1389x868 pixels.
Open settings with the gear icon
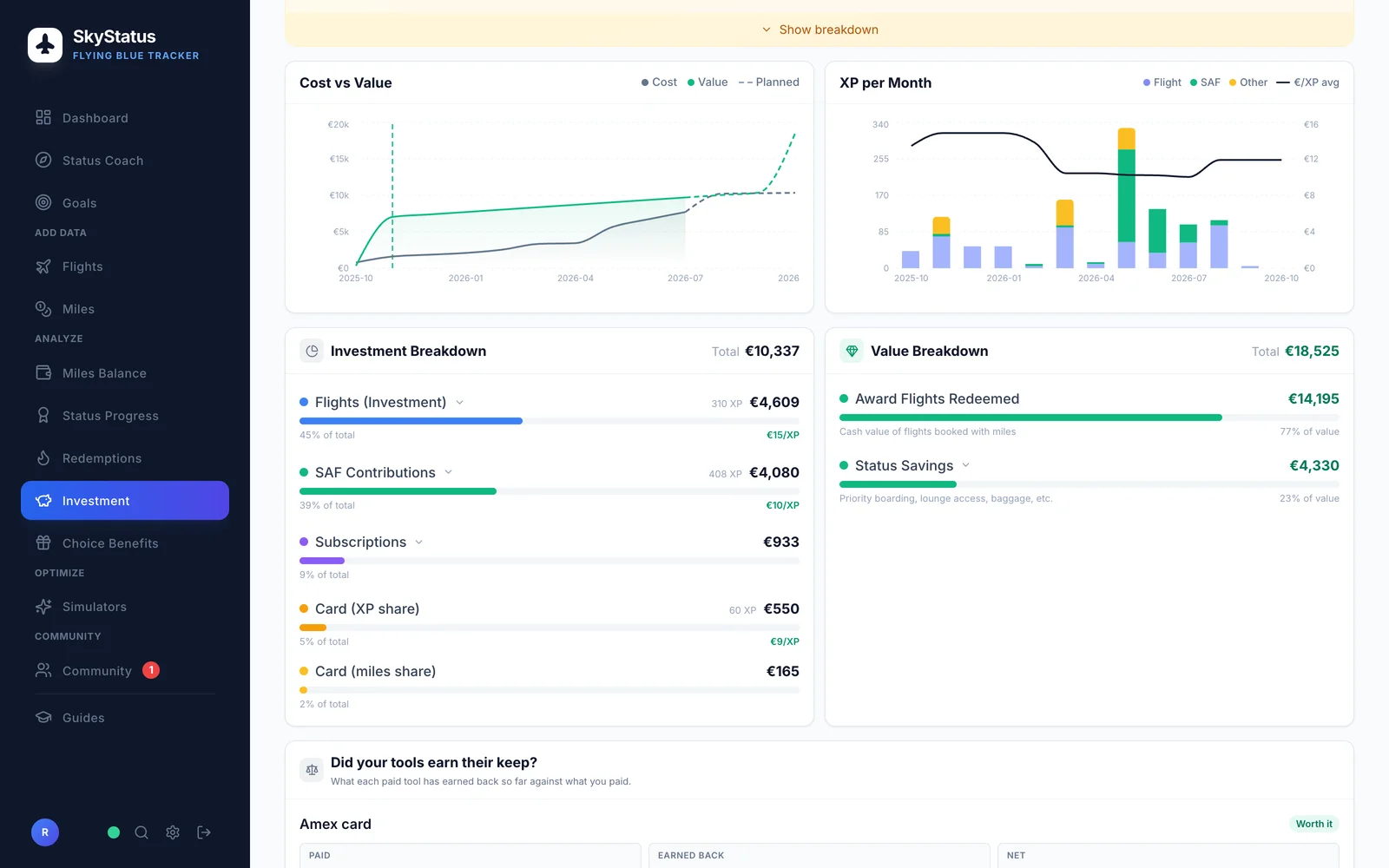pyautogui.click(x=173, y=832)
